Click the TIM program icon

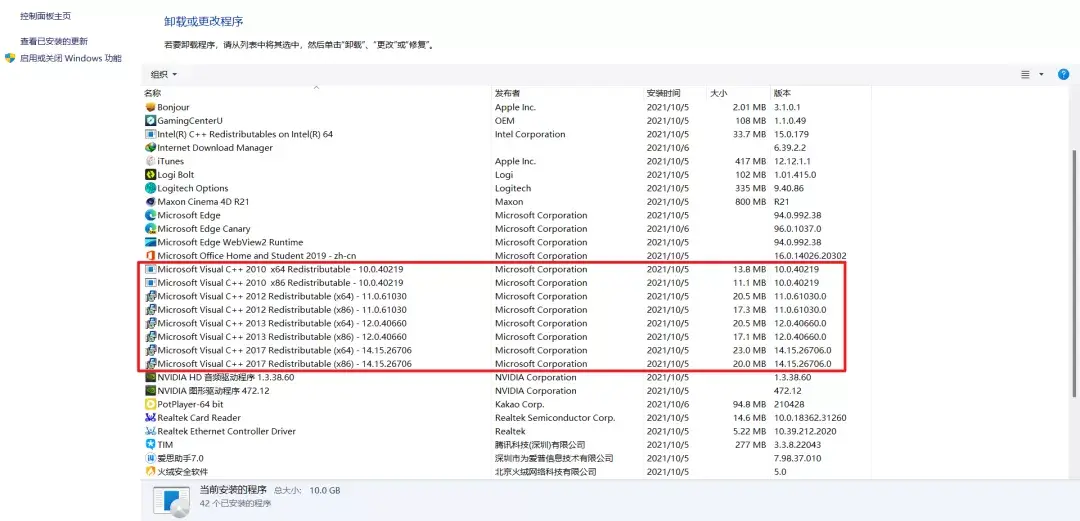pos(151,445)
